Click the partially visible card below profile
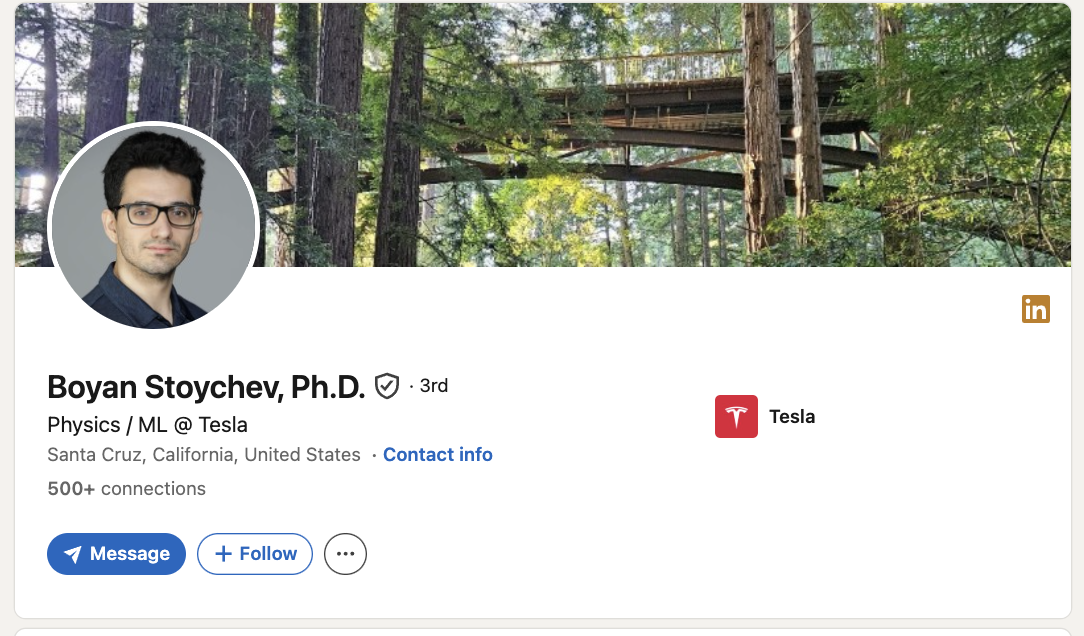The image size is (1084, 636). 540,631
